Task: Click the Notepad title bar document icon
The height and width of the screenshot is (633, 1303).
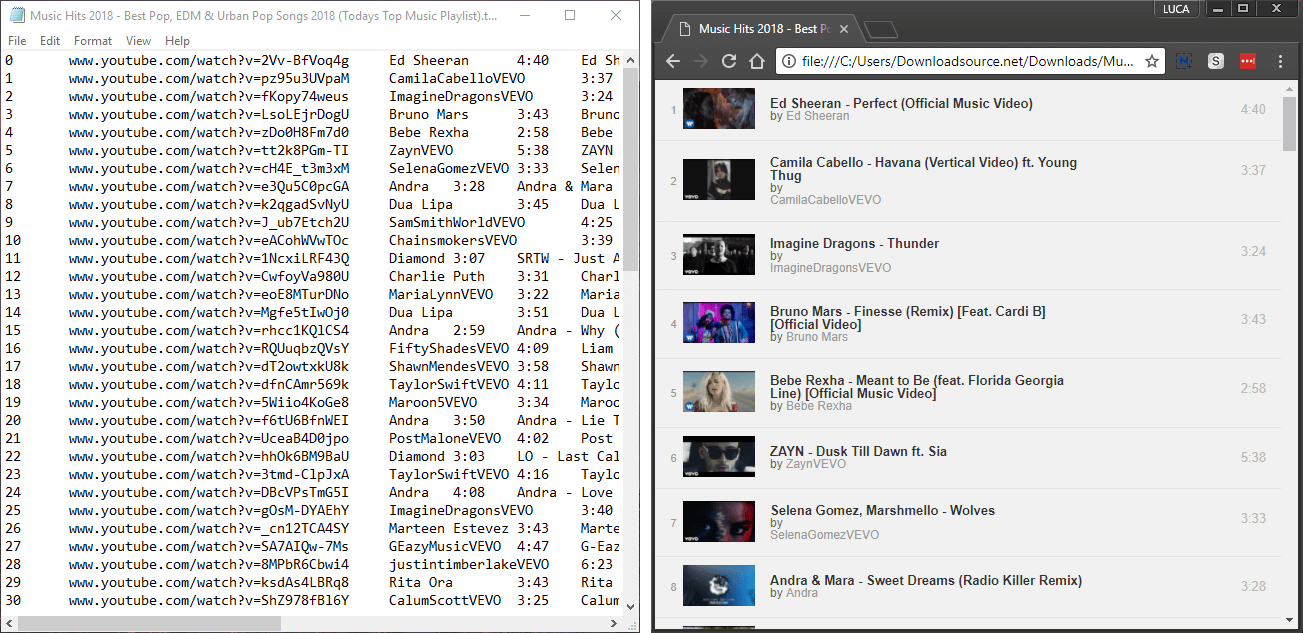Action: (17, 15)
